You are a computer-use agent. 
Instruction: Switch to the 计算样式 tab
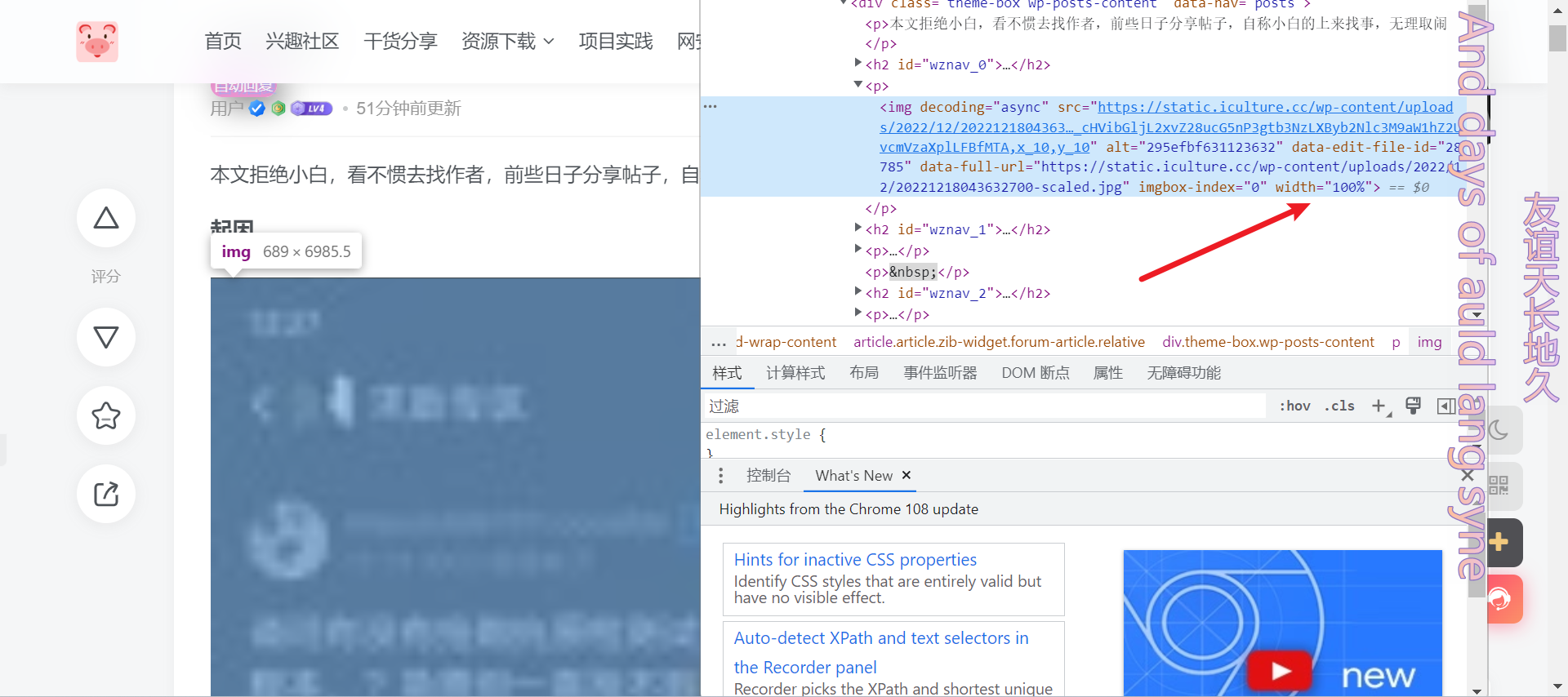pyautogui.click(x=795, y=373)
